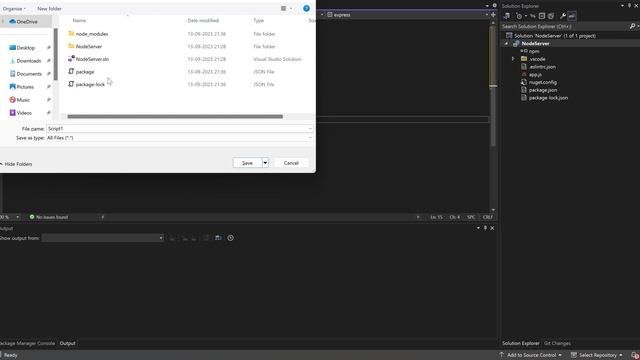Select the package JSON file in dialog
The height and width of the screenshot is (360, 640).
85,72
